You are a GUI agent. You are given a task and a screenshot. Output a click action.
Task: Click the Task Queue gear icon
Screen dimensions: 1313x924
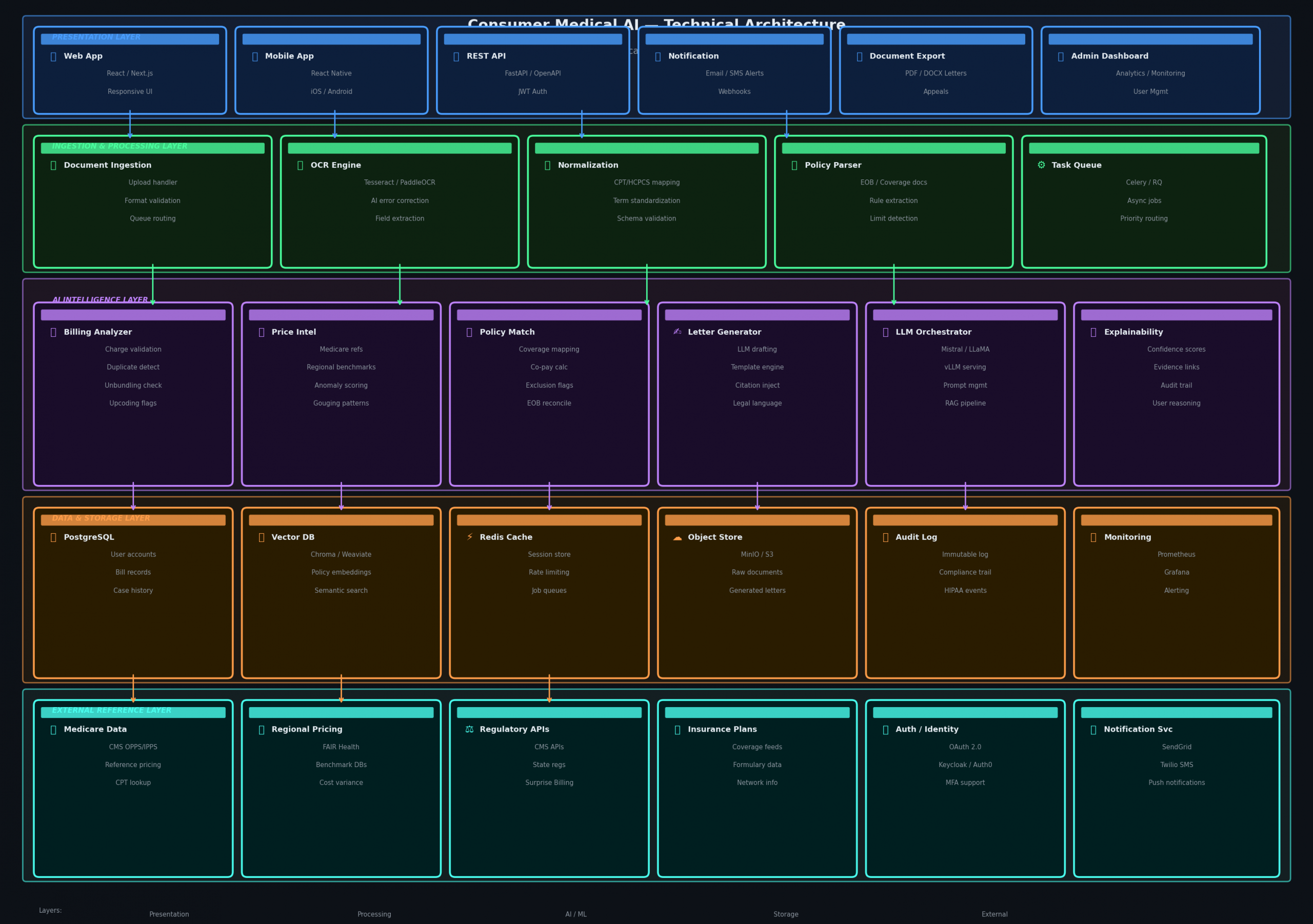pyautogui.click(x=1041, y=165)
